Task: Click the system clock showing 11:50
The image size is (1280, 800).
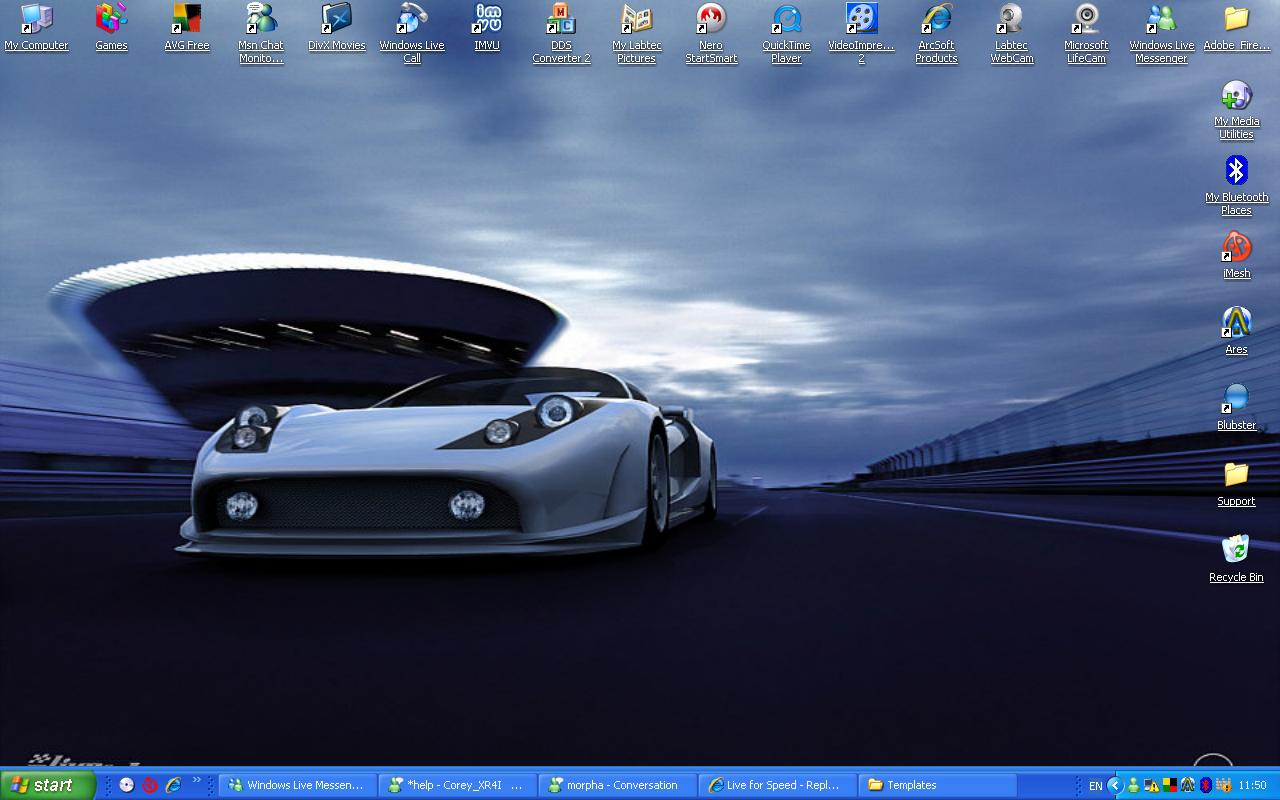Action: pyautogui.click(x=1252, y=786)
